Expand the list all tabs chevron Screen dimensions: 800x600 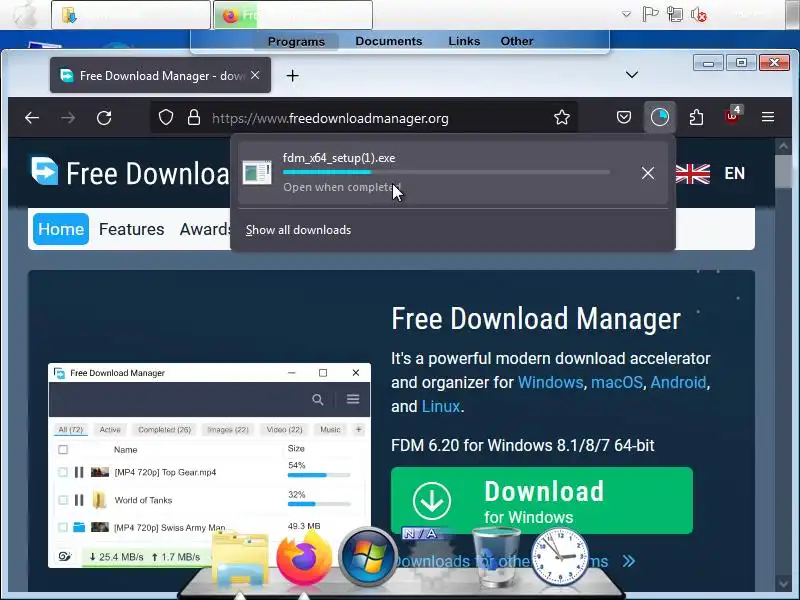pyautogui.click(x=632, y=75)
